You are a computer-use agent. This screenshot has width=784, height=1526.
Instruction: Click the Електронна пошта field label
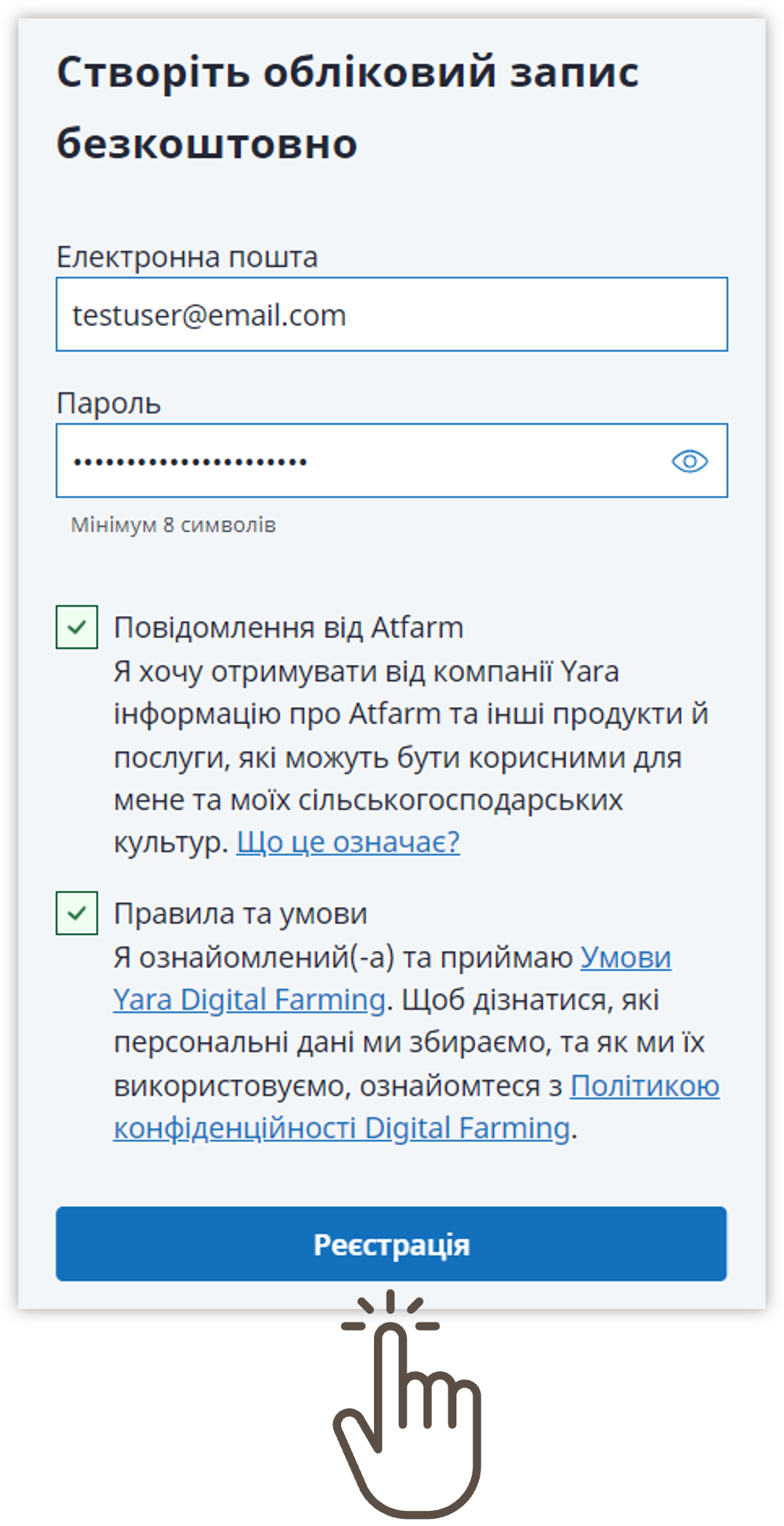point(187,257)
